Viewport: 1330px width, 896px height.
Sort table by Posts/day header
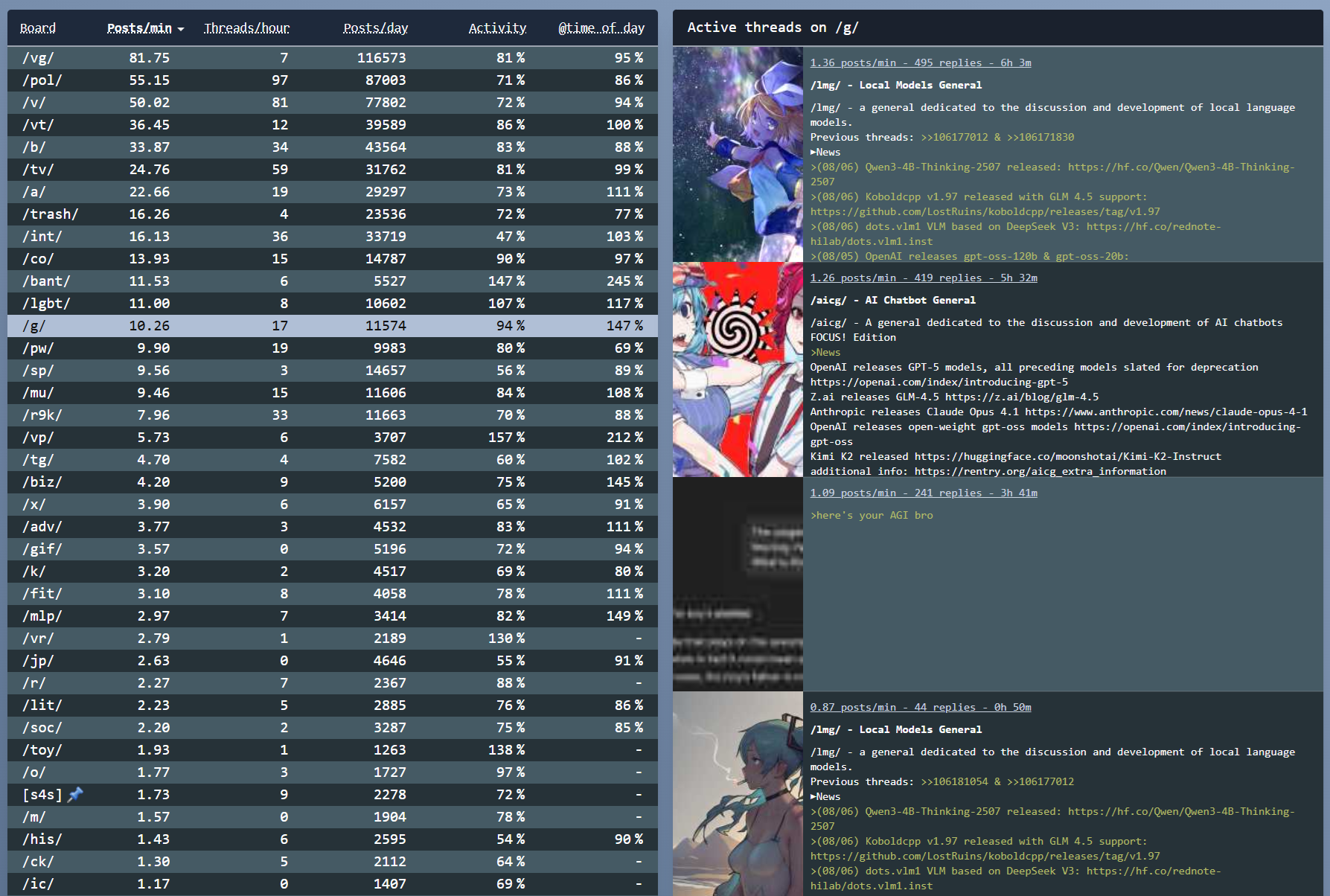tap(375, 28)
